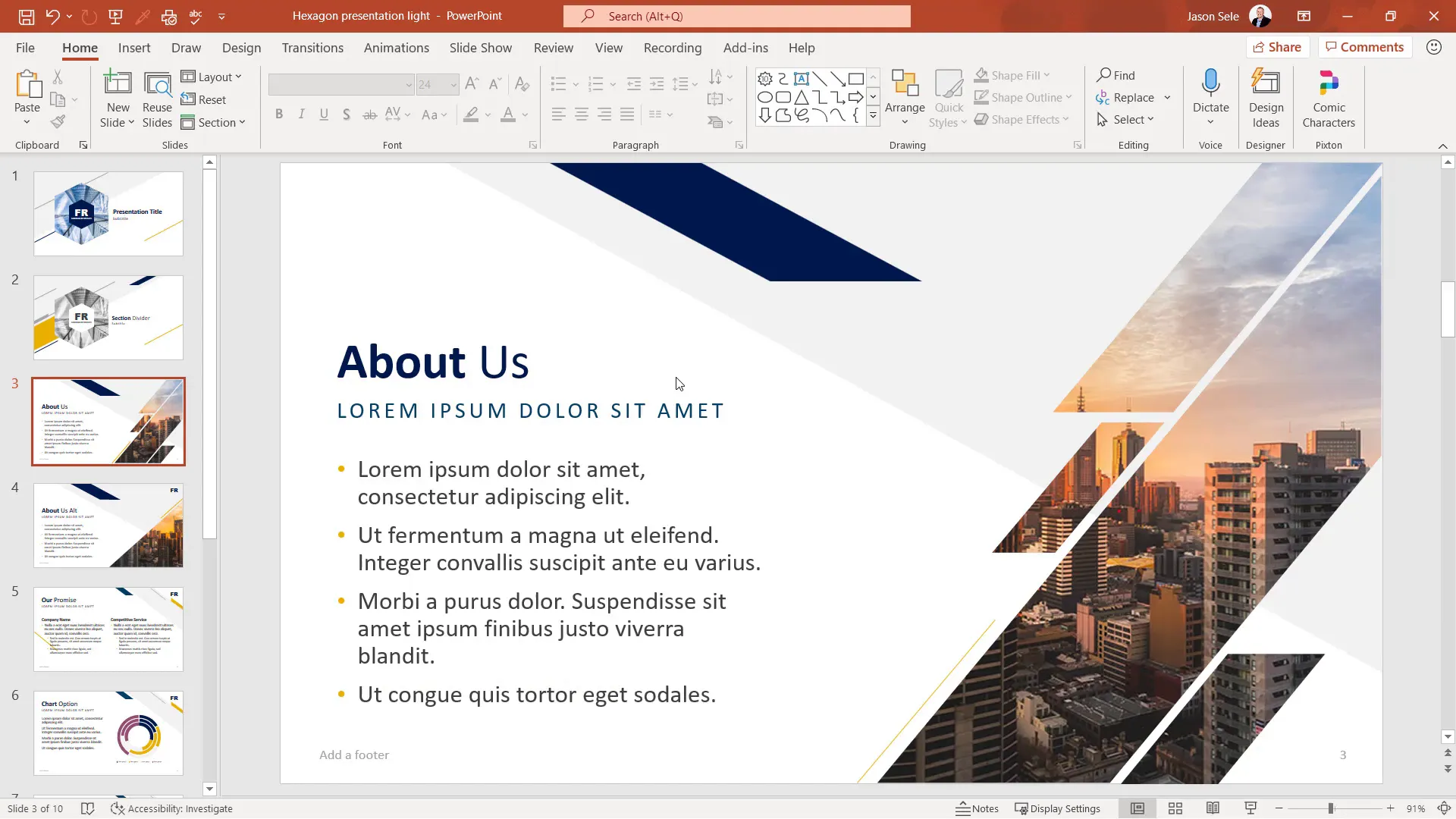Click the Share button
Screen dimensions: 1456x819
pos(1278,47)
